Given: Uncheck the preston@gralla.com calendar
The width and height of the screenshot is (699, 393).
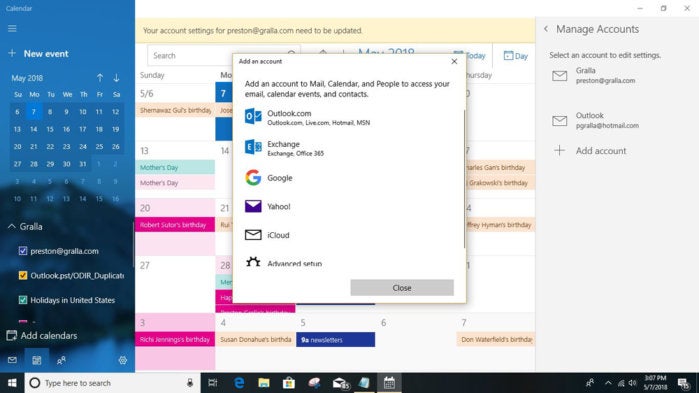Looking at the screenshot, I should coord(23,251).
